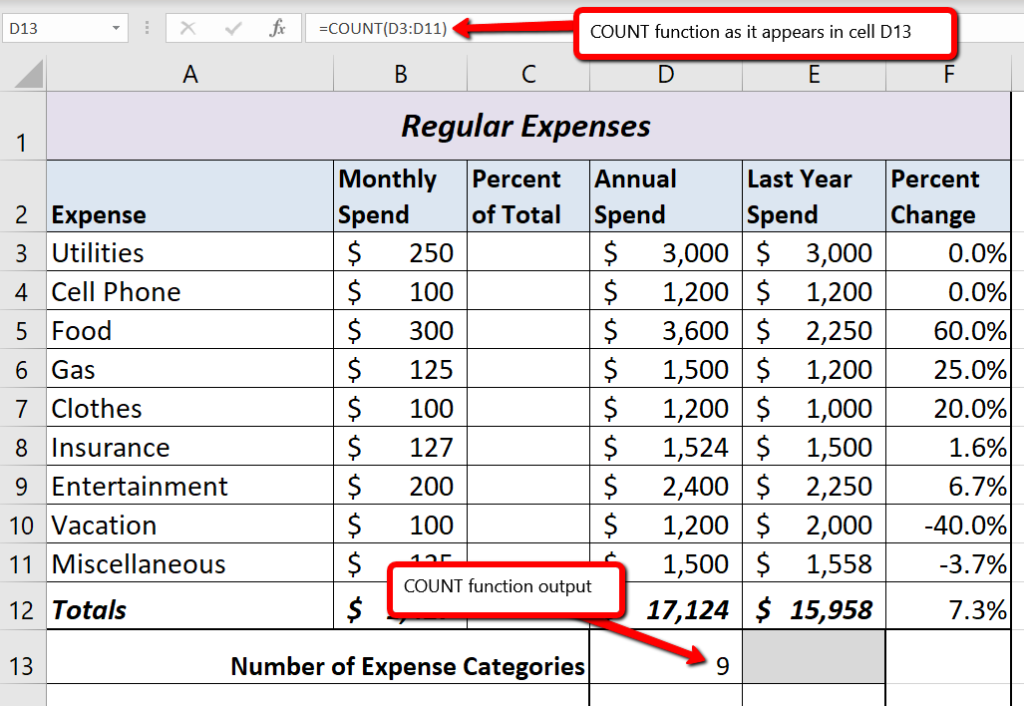Screen dimensions: 1024x706
Task: Click total percent change 7.3%
Action: 948,606
